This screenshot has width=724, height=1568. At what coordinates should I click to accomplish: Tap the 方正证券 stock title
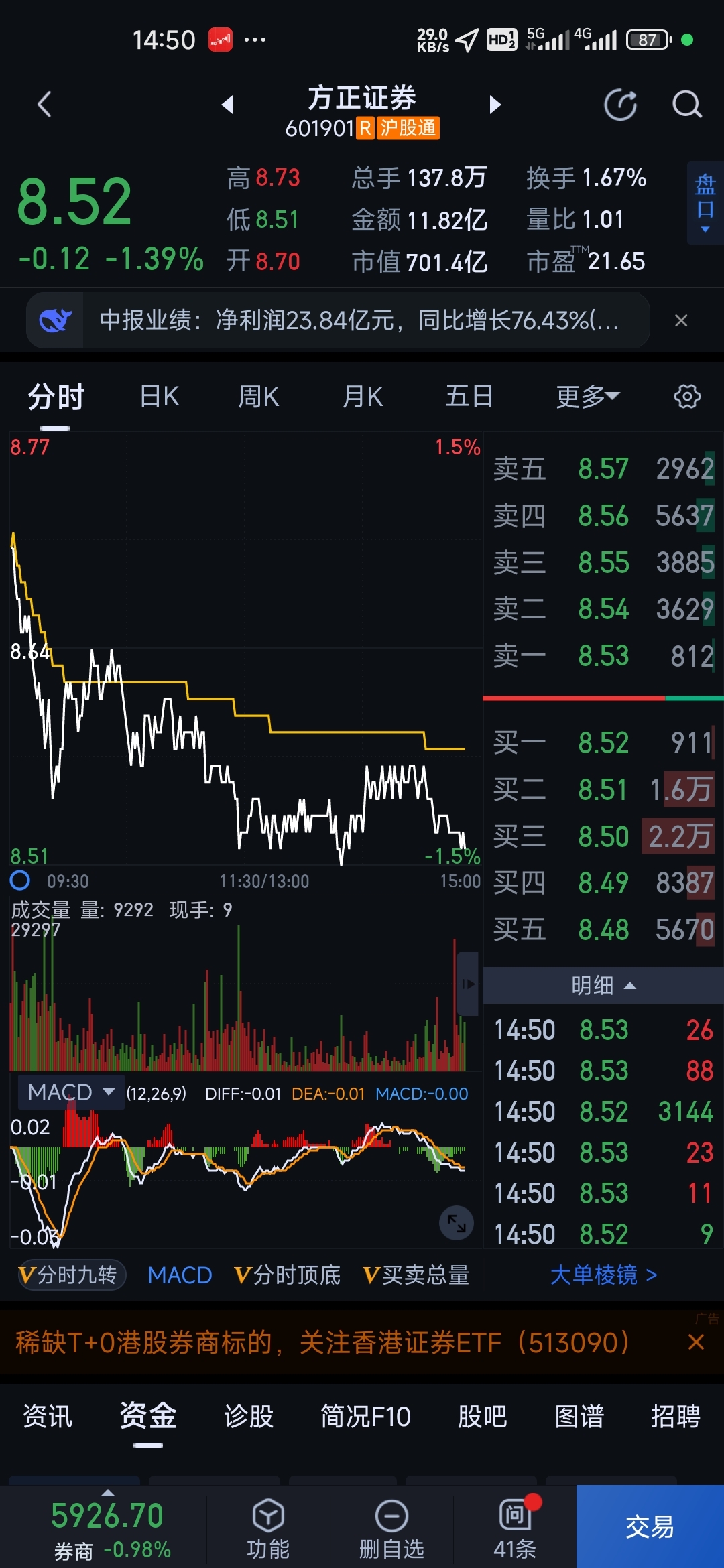point(362,99)
